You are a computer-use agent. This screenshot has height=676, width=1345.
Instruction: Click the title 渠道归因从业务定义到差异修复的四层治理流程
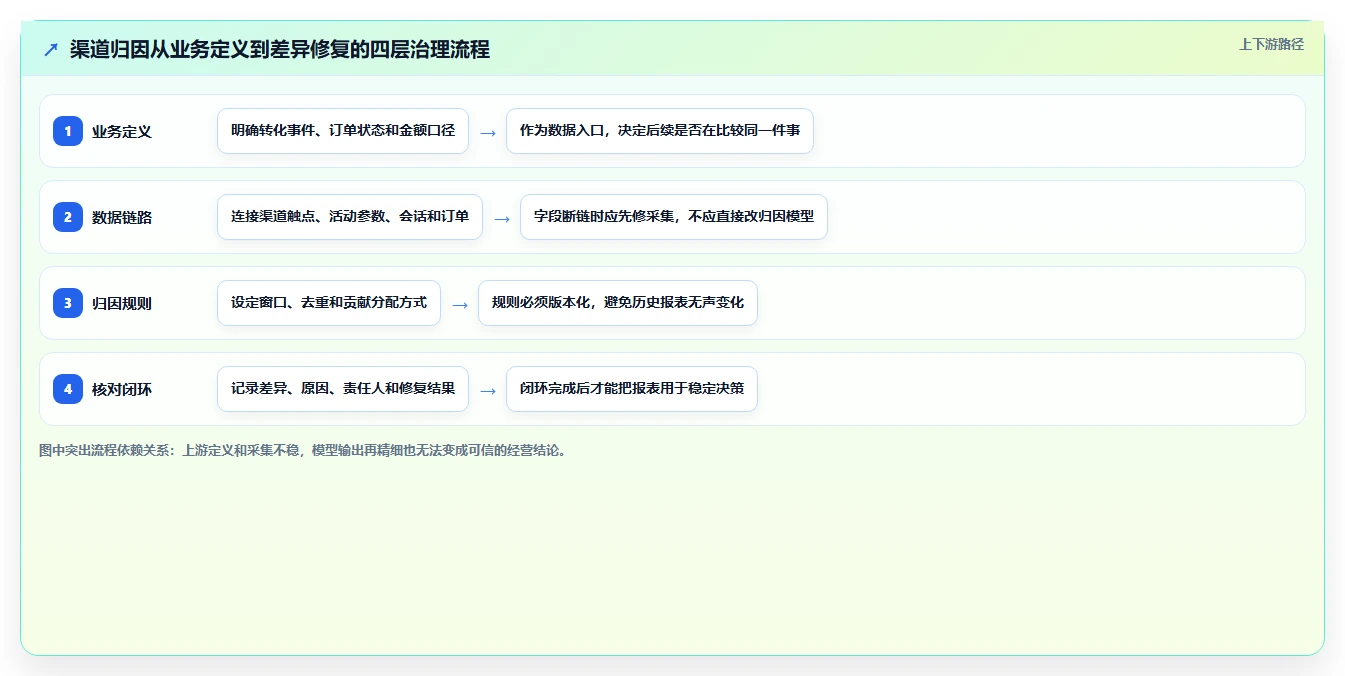pos(280,49)
